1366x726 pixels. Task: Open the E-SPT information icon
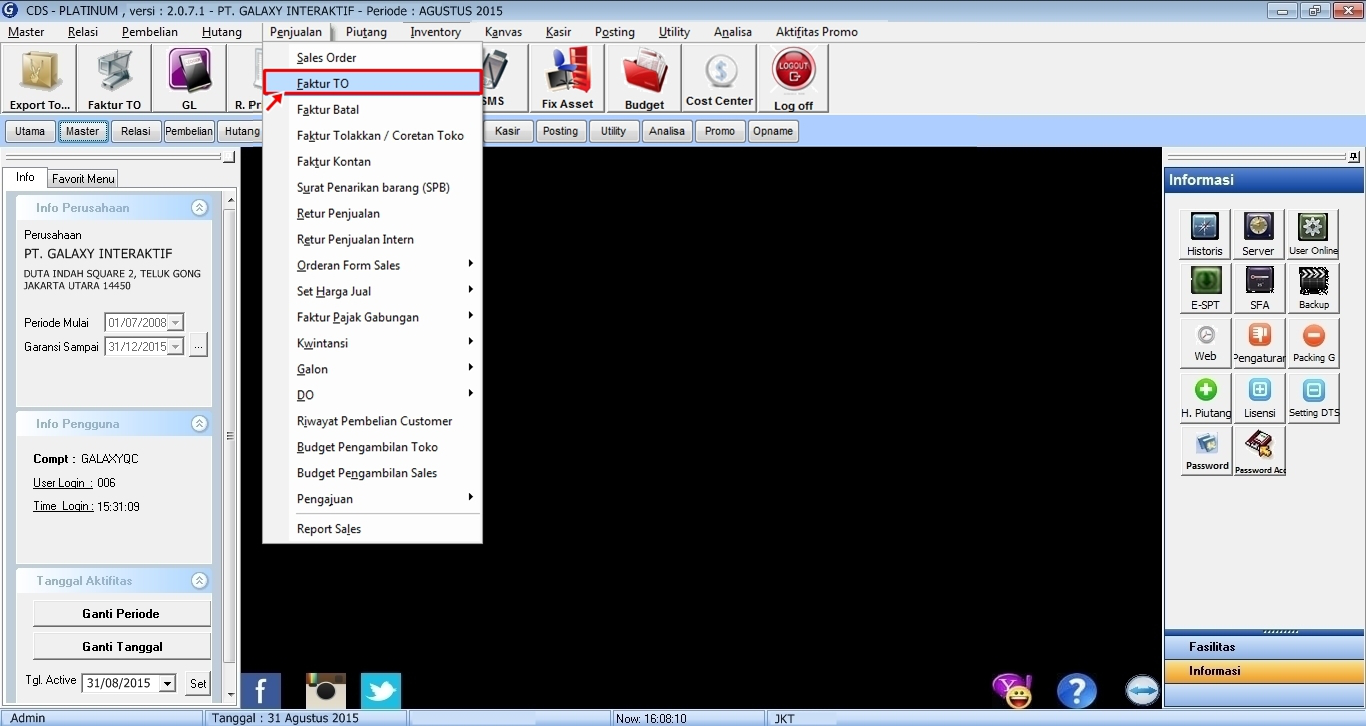pos(1205,287)
